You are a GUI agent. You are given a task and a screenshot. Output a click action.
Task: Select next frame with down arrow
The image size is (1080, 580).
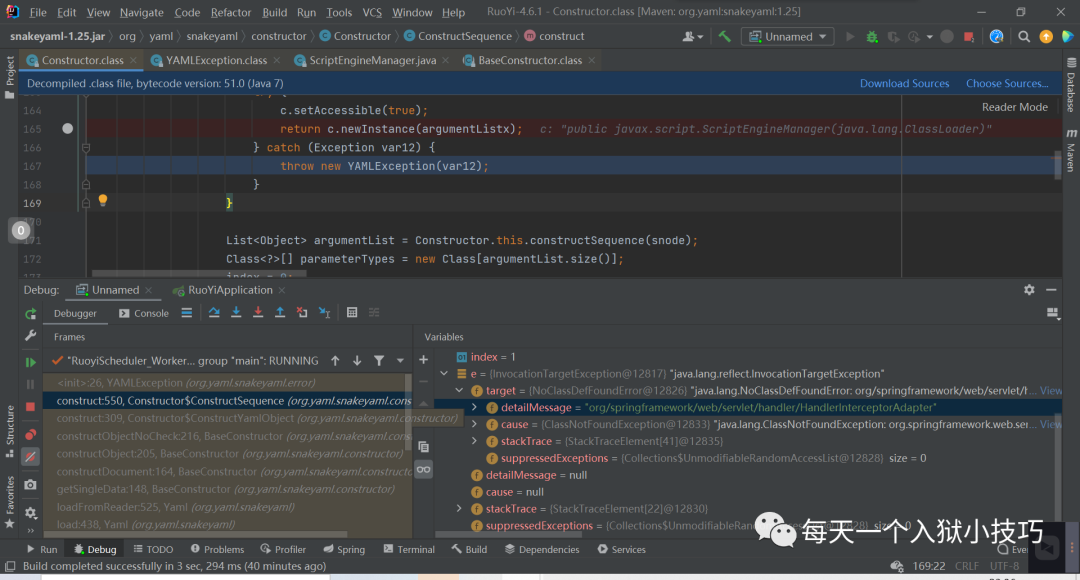click(x=357, y=360)
